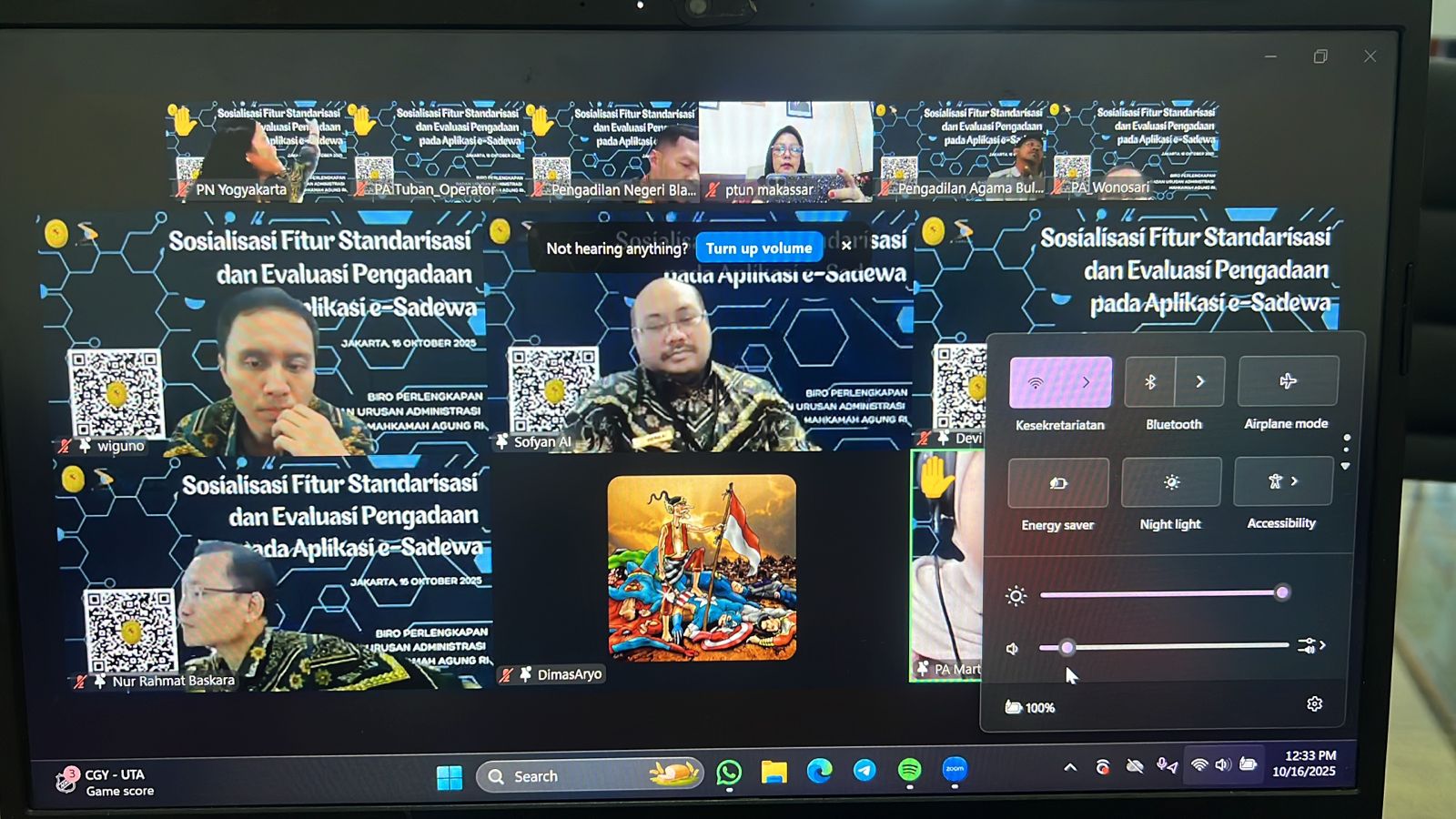The width and height of the screenshot is (1456, 819).
Task: Open WhatsApp from the taskbar
Action: pyautogui.click(x=729, y=773)
